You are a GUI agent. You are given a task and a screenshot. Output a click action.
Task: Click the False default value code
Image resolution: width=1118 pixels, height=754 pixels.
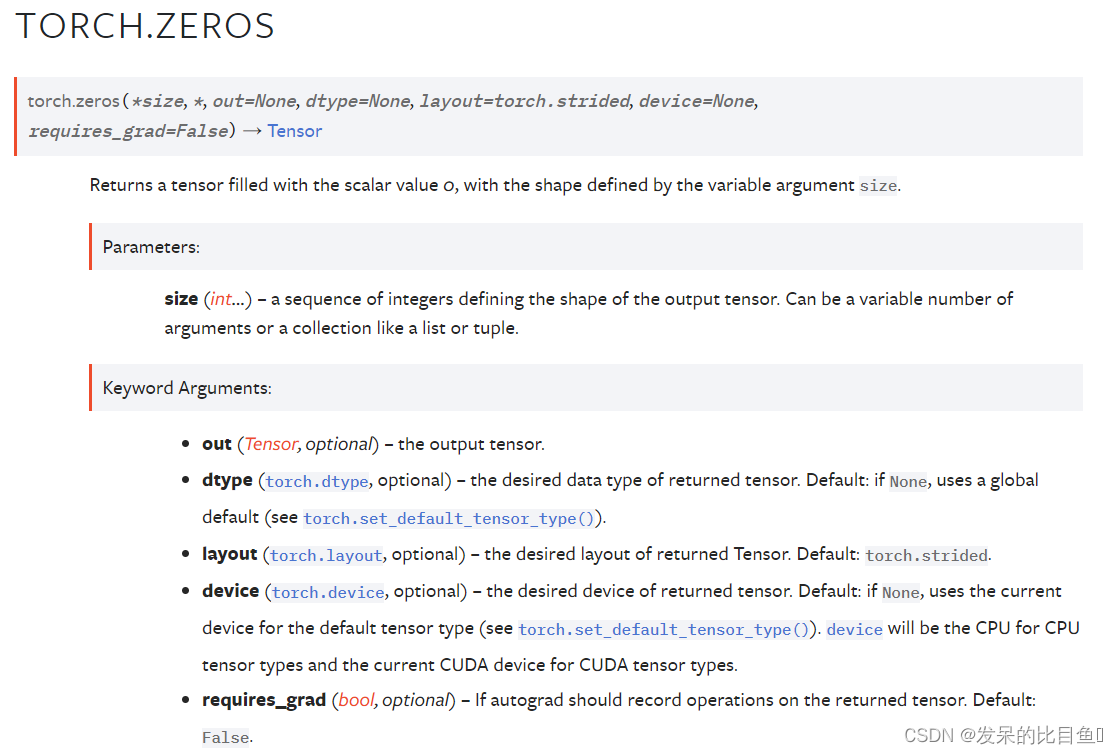click(225, 738)
